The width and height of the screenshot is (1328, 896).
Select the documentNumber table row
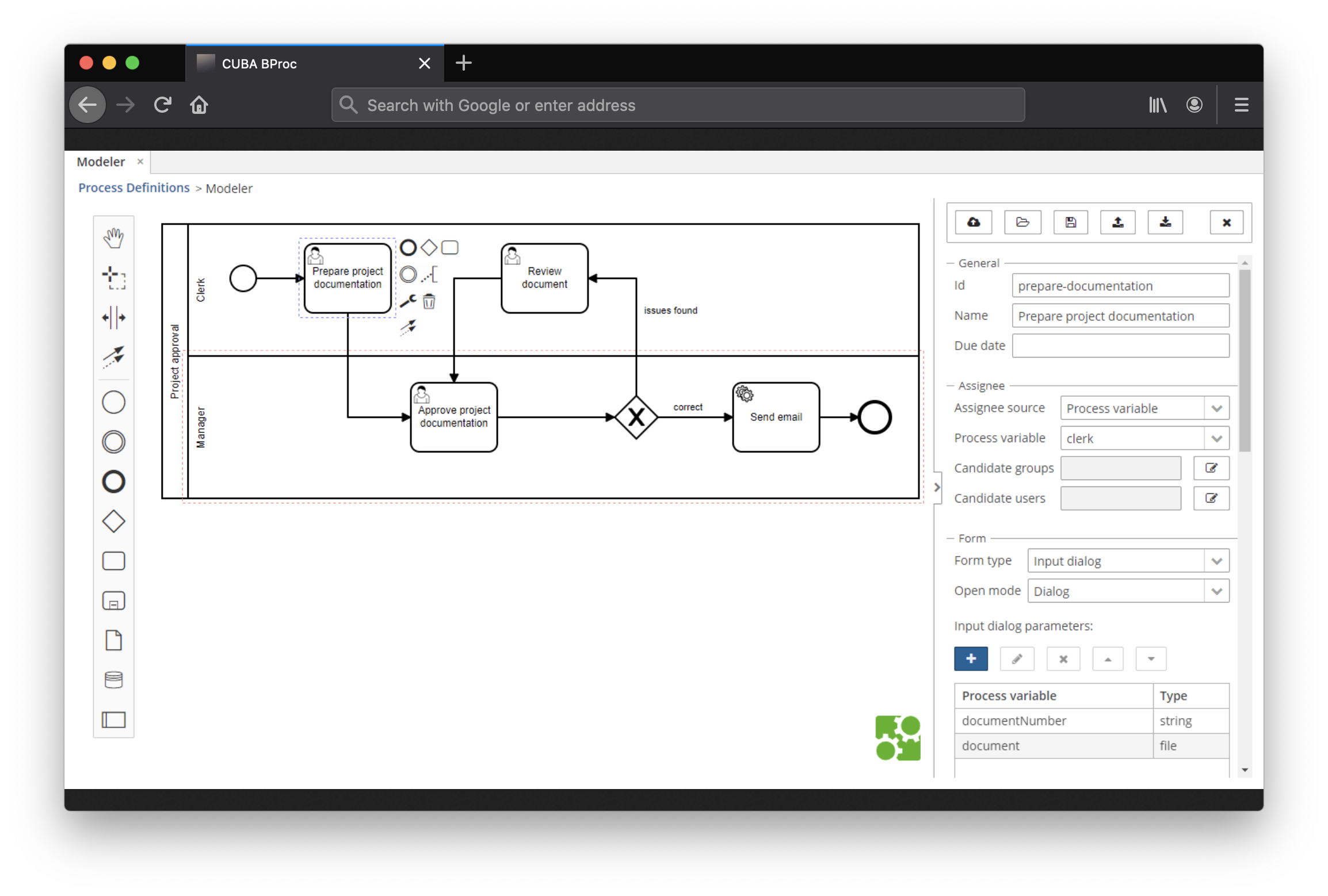point(1092,721)
